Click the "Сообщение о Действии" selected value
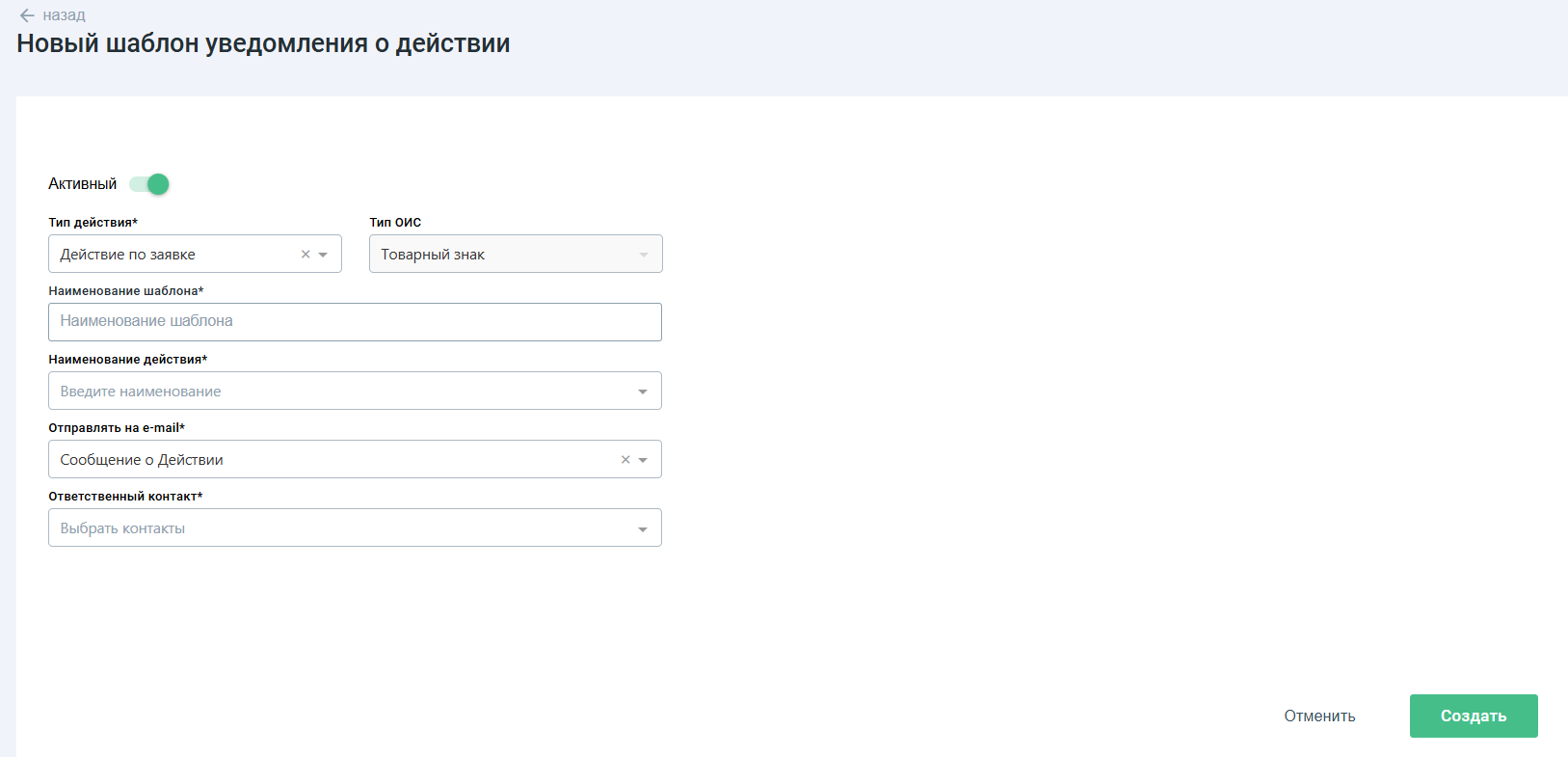 click(x=142, y=460)
